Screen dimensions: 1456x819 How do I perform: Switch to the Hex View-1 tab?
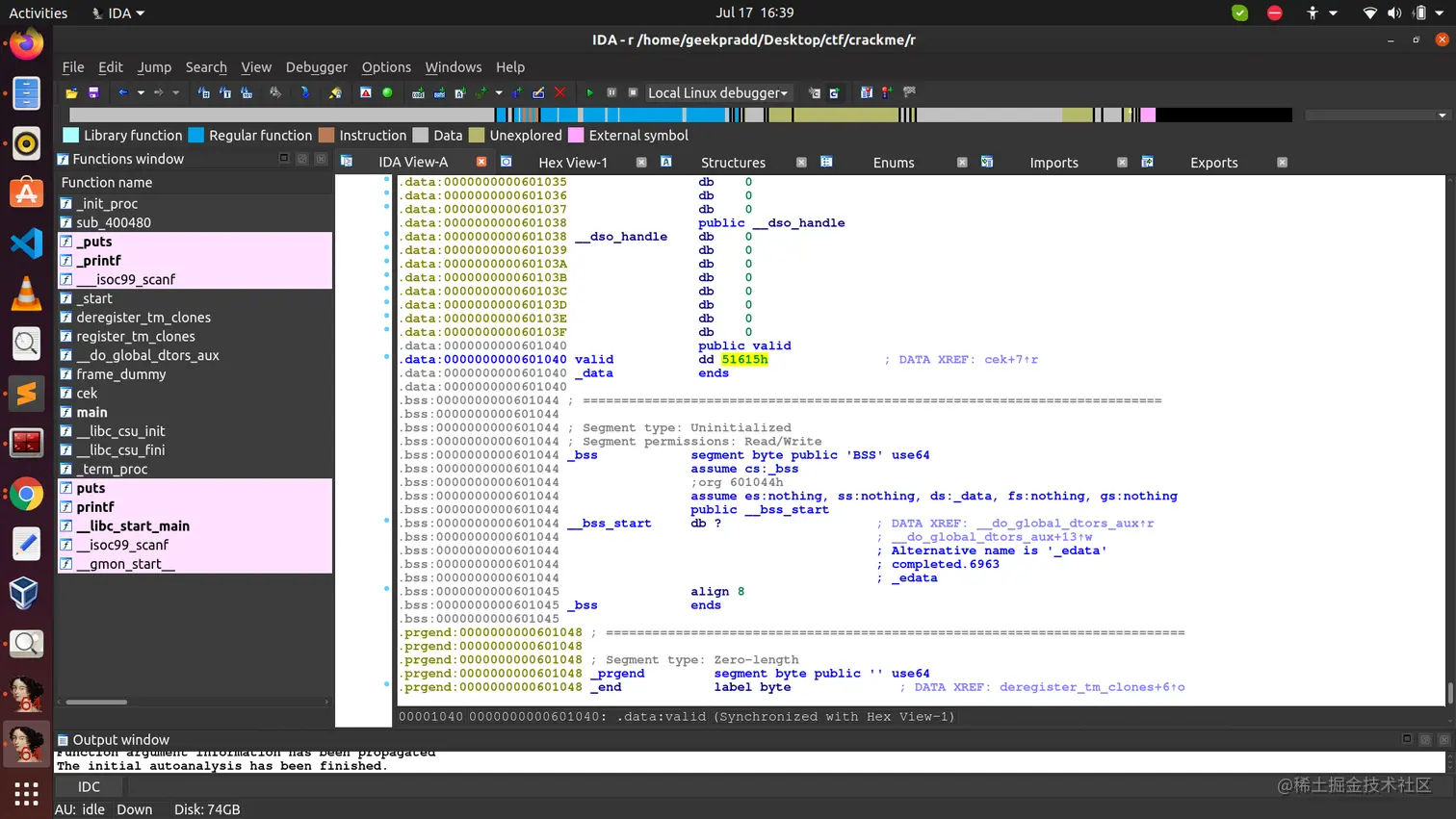(572, 163)
